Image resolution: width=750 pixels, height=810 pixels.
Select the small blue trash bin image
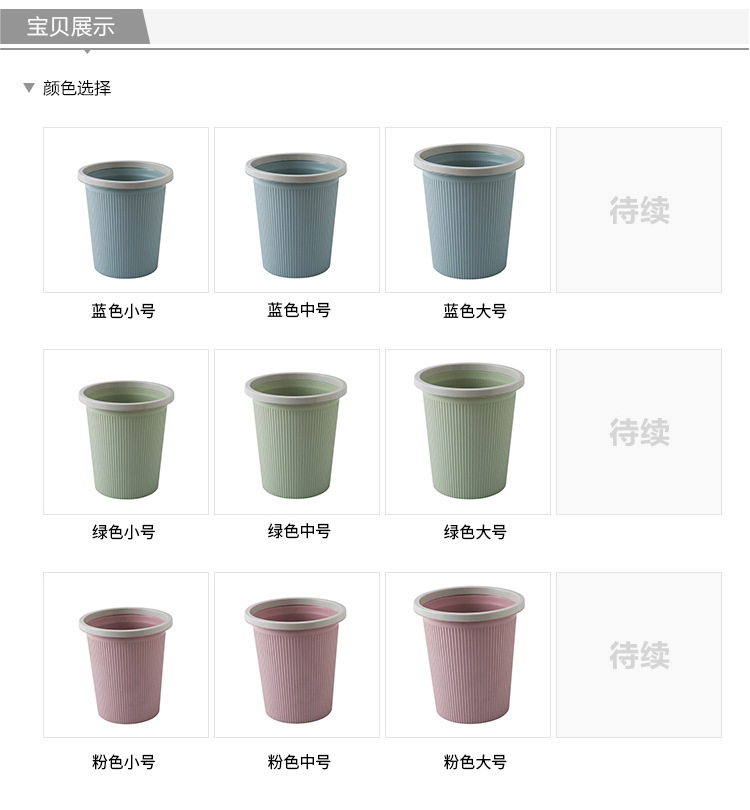click(126, 210)
